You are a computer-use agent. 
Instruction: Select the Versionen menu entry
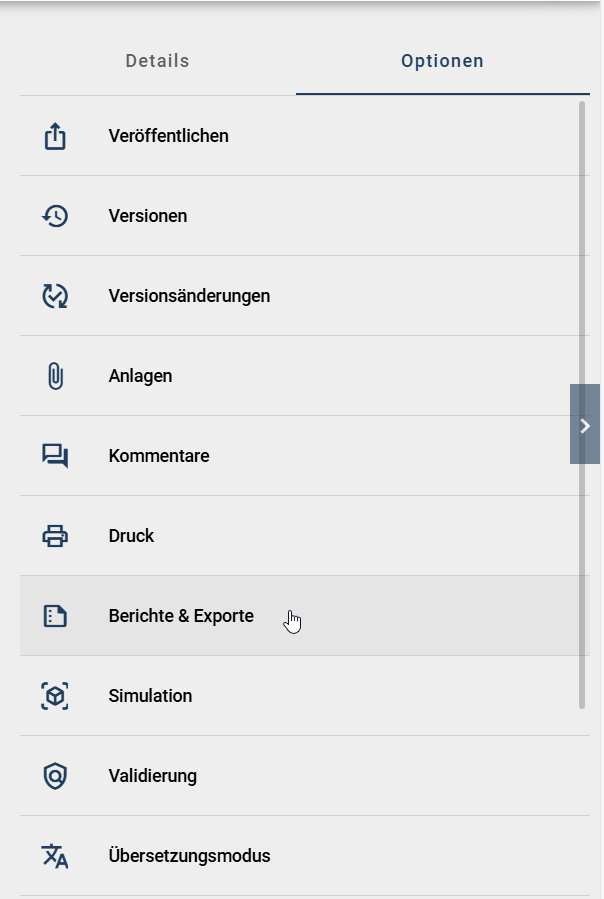(148, 216)
